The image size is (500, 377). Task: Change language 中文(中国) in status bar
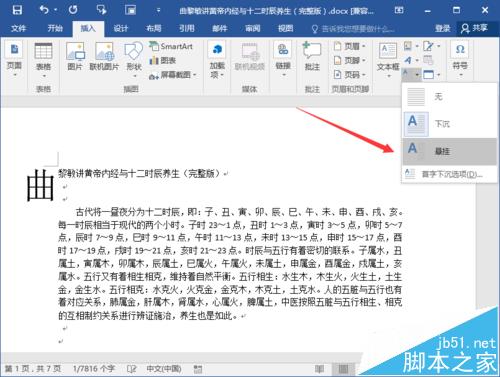tap(164, 369)
